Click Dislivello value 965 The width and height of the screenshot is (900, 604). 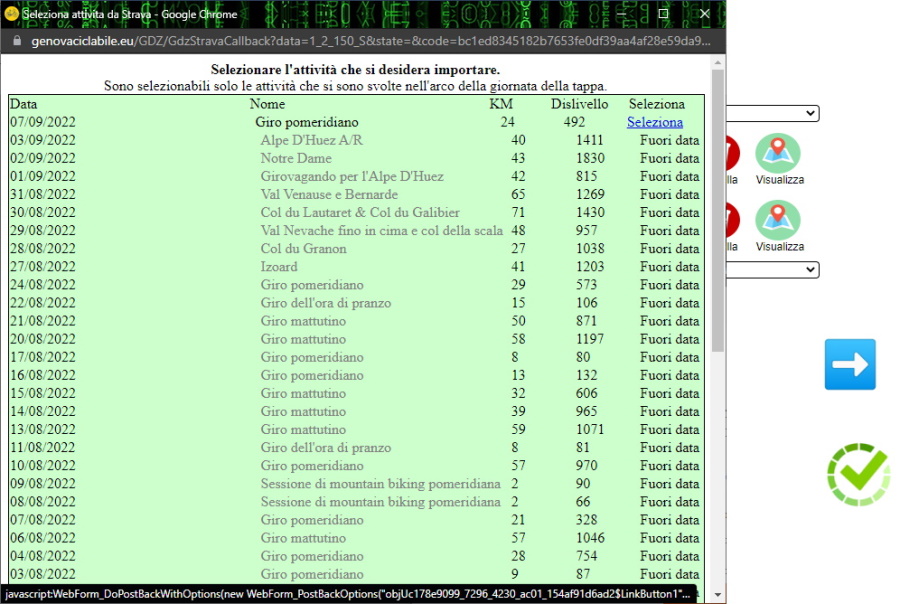pyautogui.click(x=587, y=411)
